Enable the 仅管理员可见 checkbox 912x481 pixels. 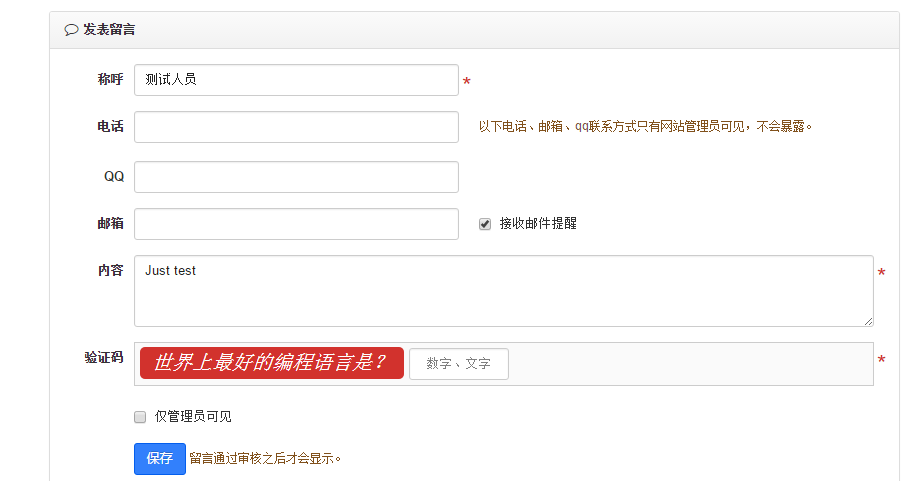tap(140, 417)
